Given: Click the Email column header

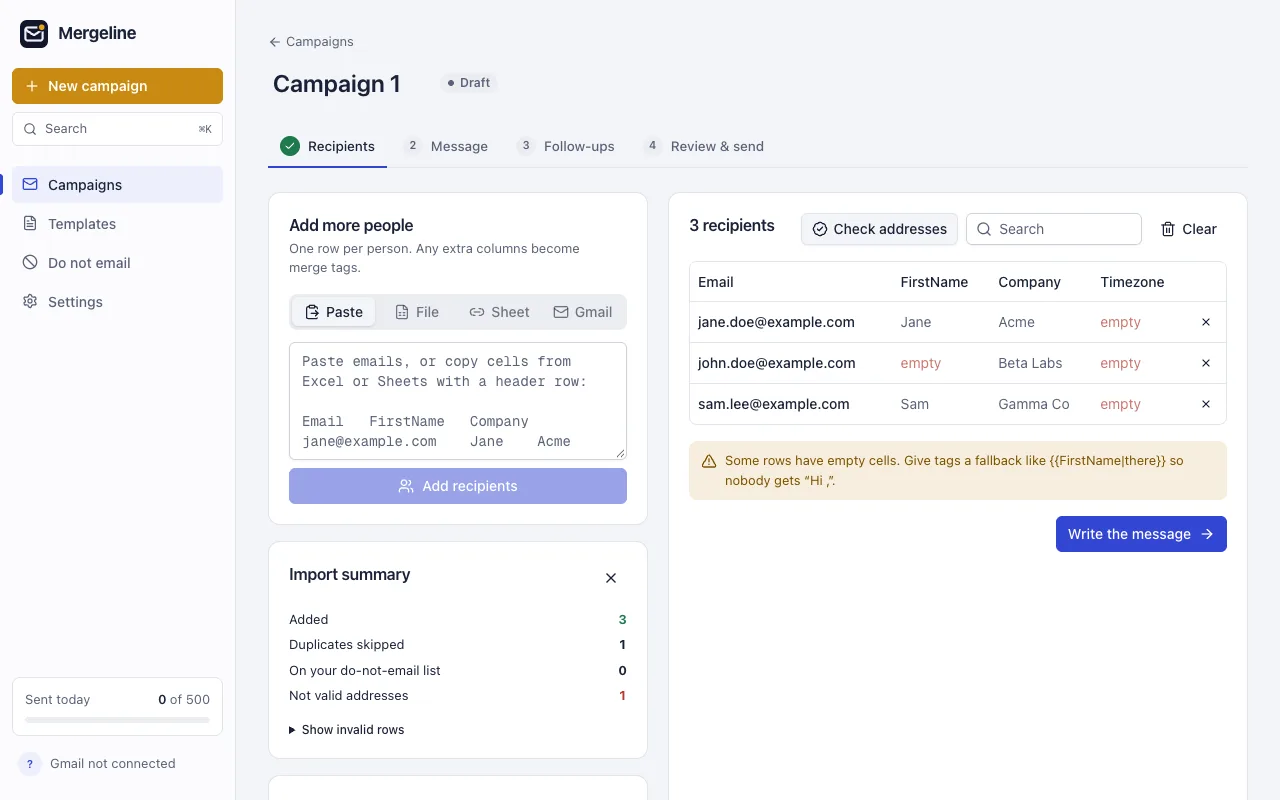Looking at the screenshot, I should click(716, 282).
